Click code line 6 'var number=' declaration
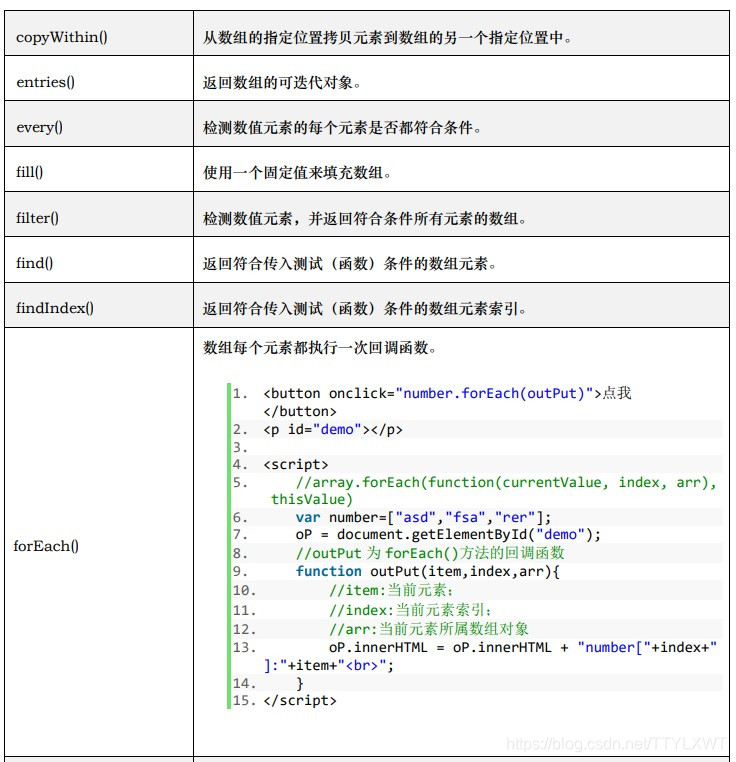Viewport: 736px width, 762px height. click(x=423, y=517)
